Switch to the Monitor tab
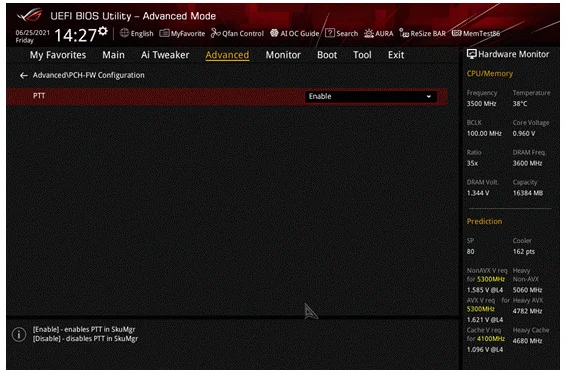The height and width of the screenshot is (370, 566). [x=283, y=55]
